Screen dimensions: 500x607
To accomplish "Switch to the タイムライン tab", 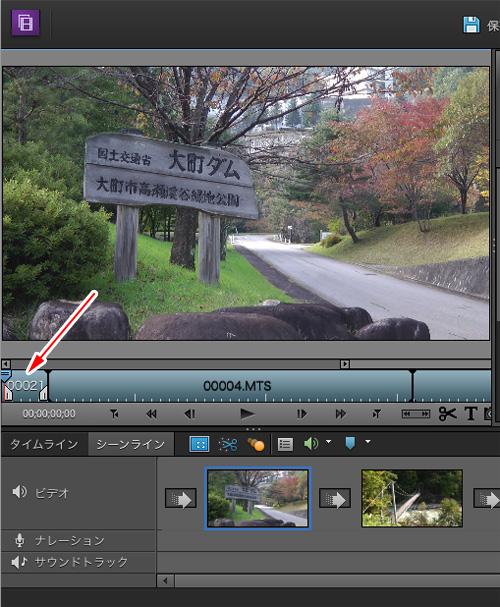I will click(44, 444).
